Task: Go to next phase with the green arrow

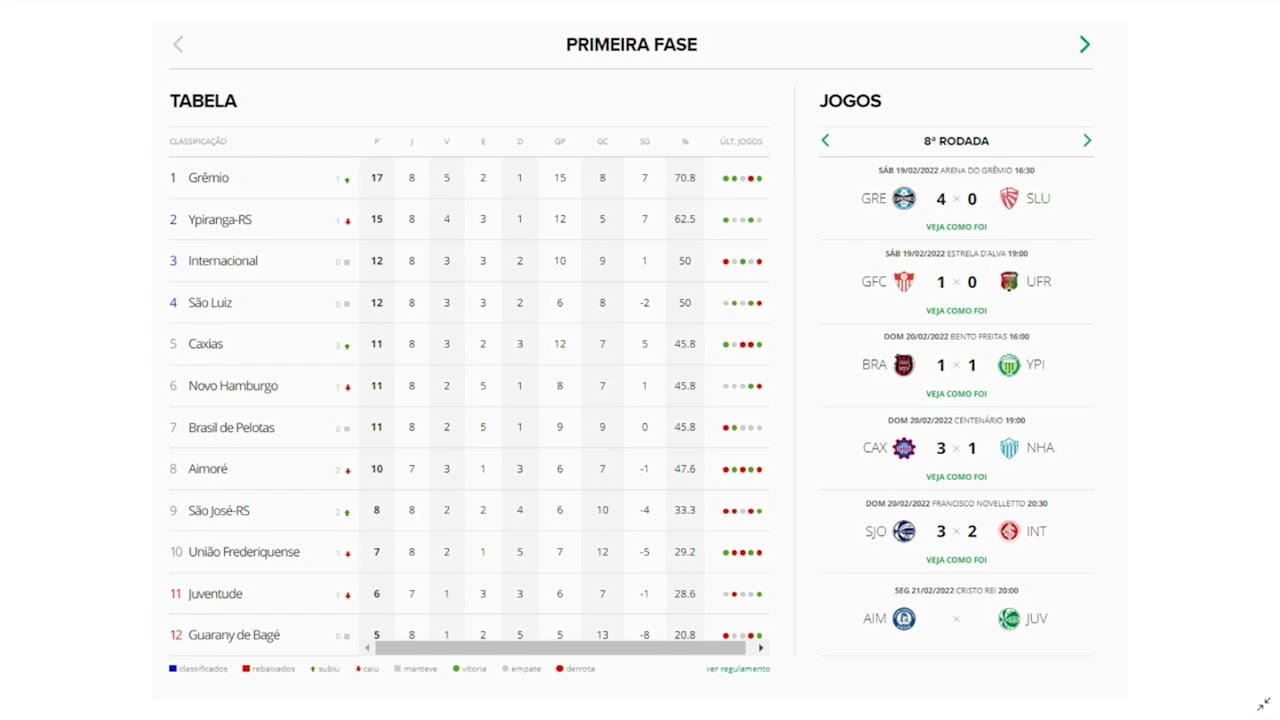Action: click(x=1084, y=44)
